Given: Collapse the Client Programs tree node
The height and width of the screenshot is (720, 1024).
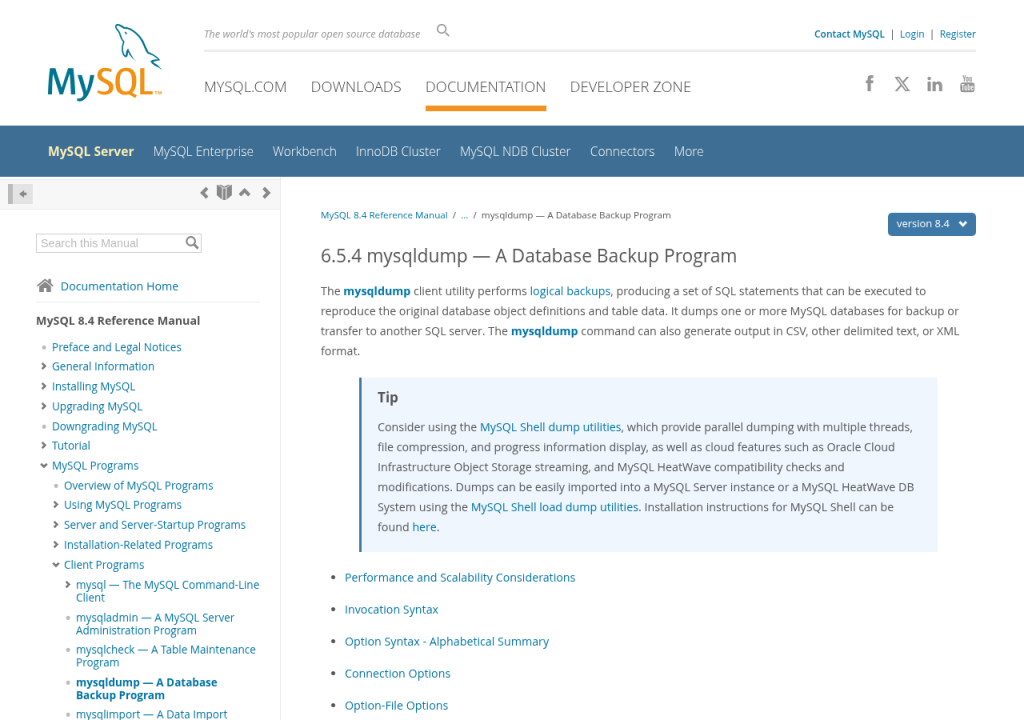Looking at the screenshot, I should coord(56,565).
